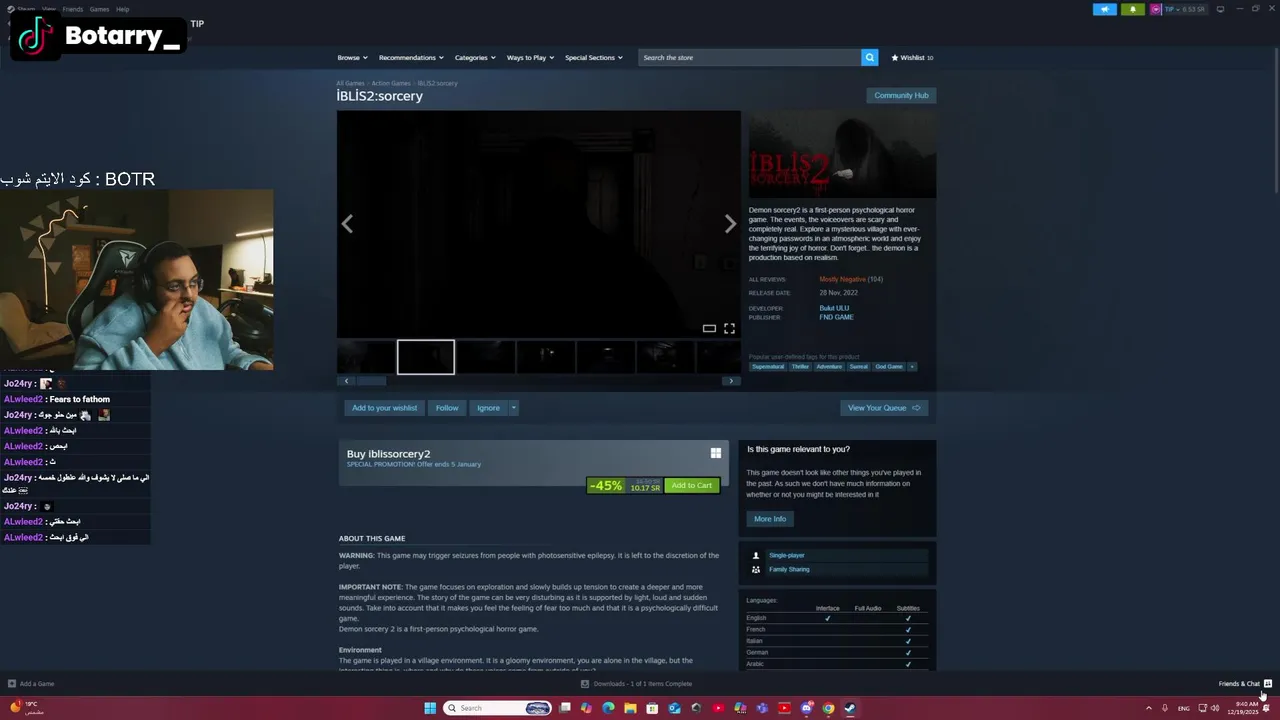This screenshot has width=1280, height=720.
Task: Enter fullscreen on the media player
Action: 729,328
